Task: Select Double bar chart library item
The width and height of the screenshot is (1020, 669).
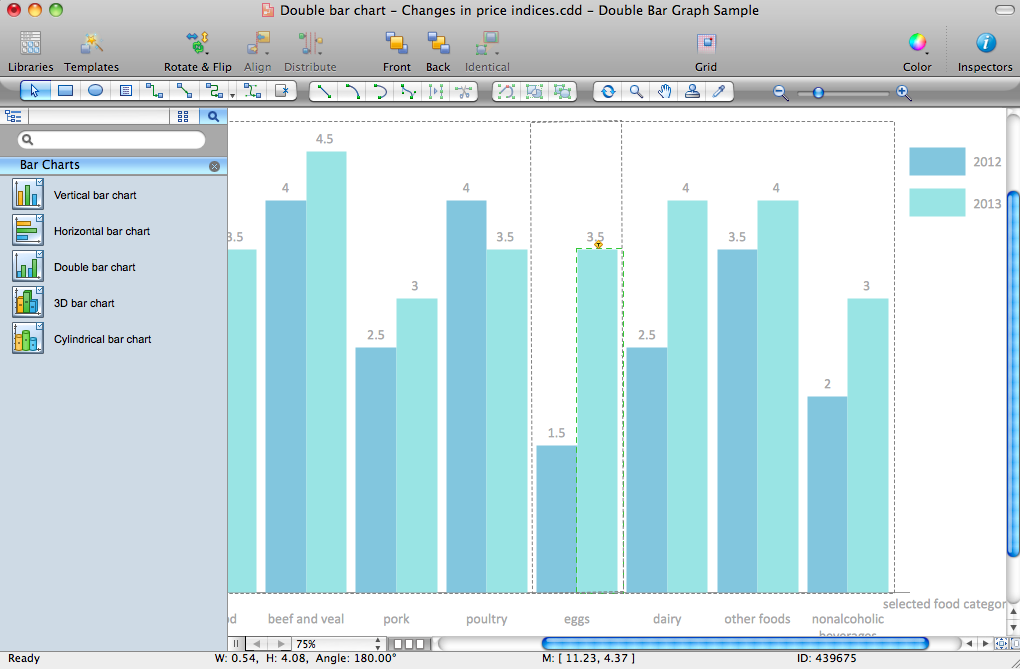Action: (x=94, y=267)
